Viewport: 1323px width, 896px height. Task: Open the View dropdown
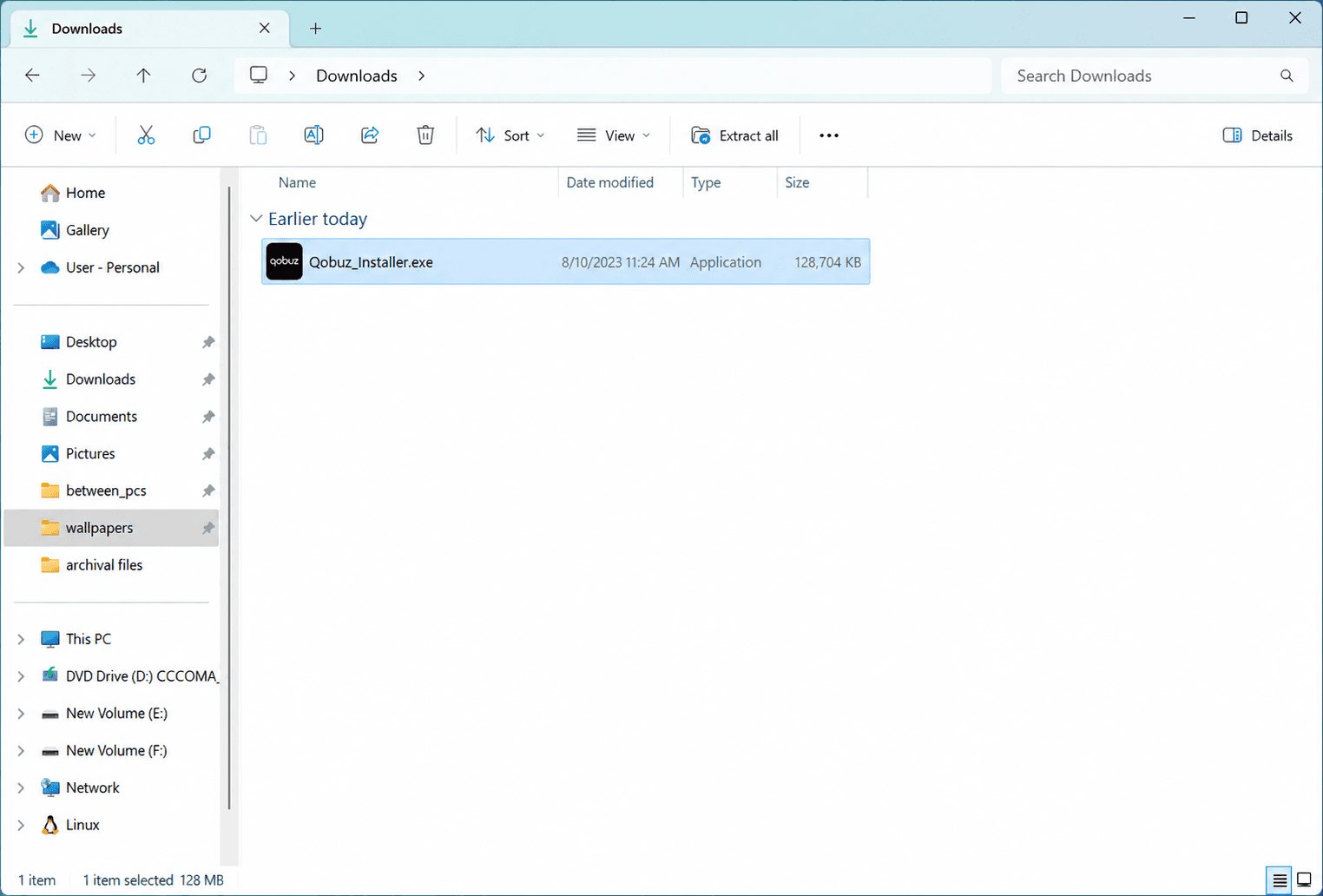click(x=614, y=135)
